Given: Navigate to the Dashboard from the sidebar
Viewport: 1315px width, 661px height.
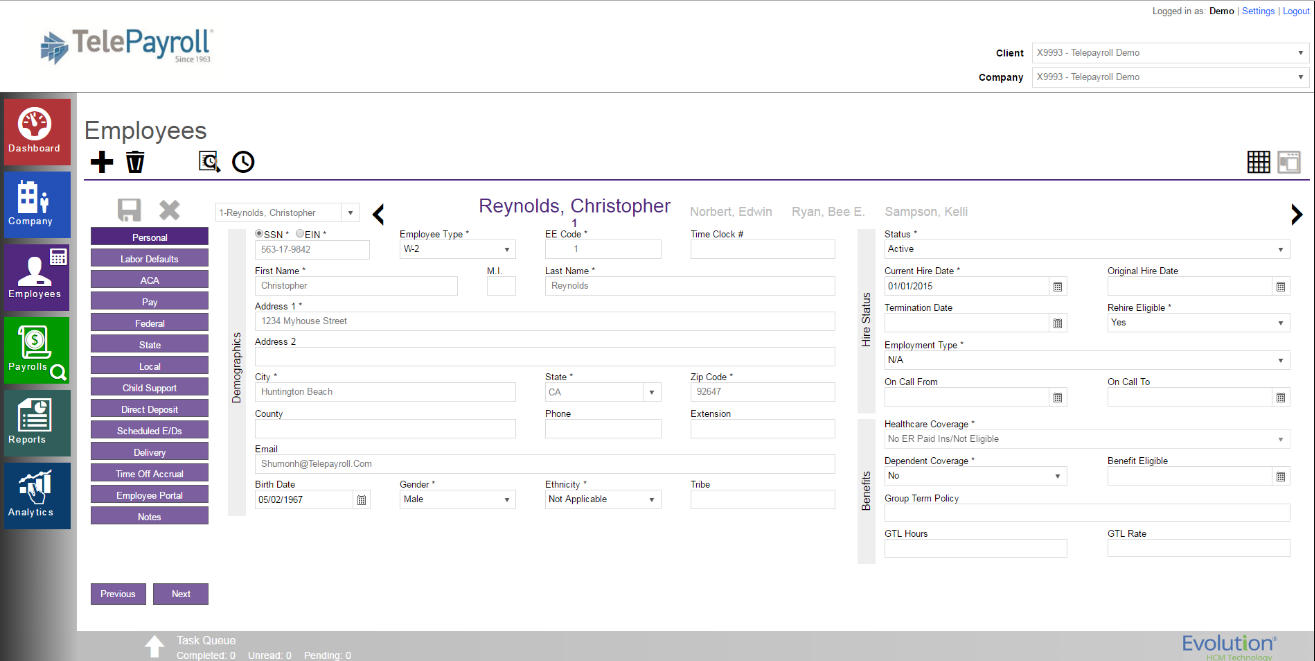Looking at the screenshot, I should point(36,131).
